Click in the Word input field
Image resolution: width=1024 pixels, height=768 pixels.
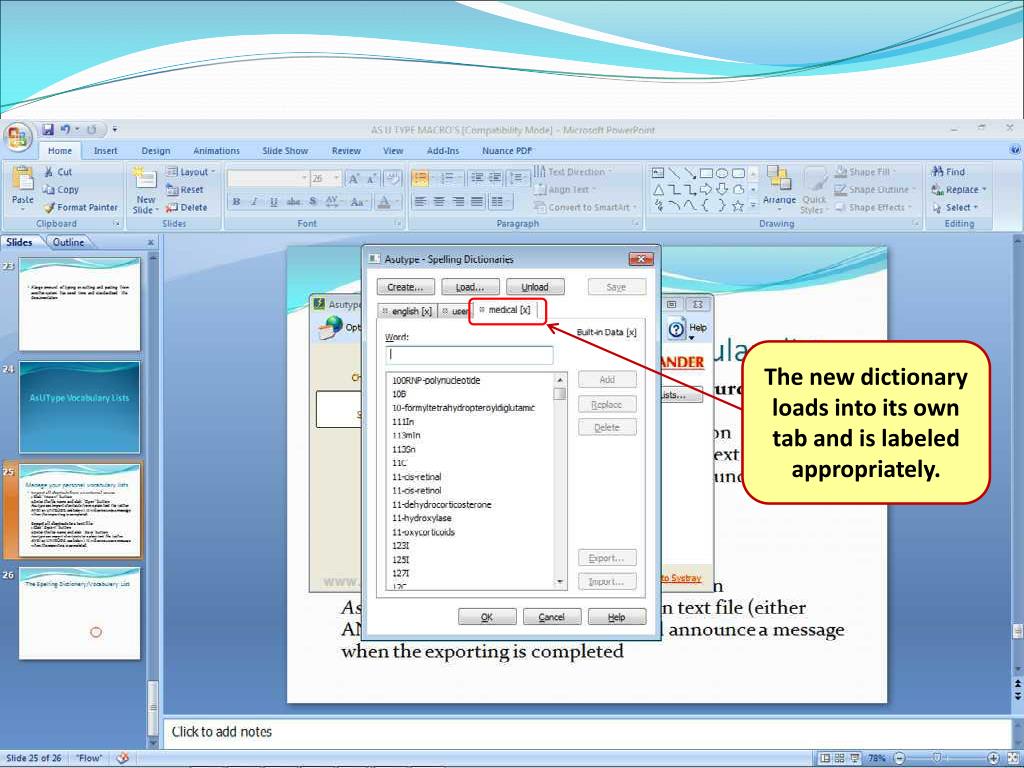[x=469, y=355]
